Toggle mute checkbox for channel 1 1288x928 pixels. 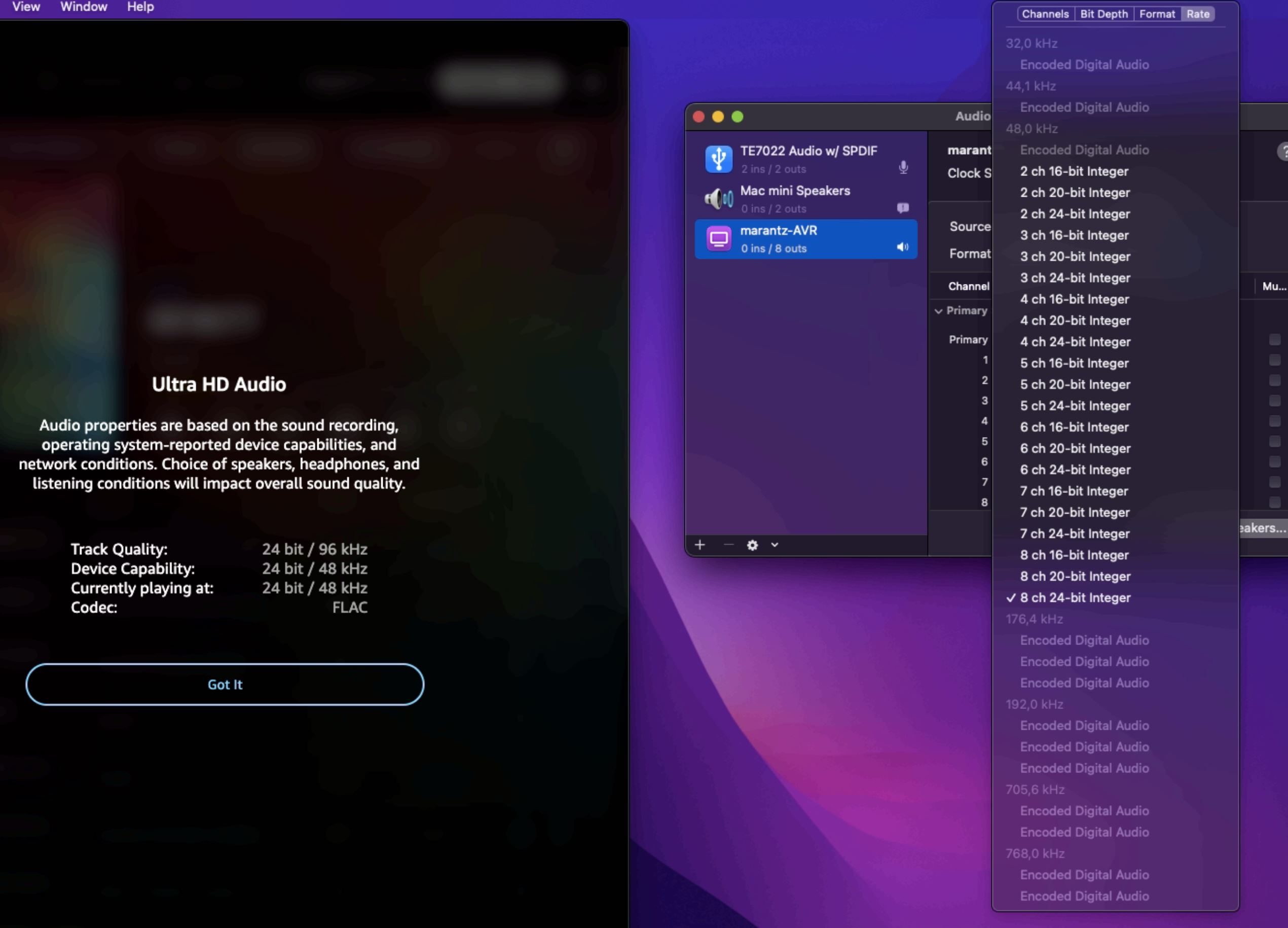coord(1274,360)
